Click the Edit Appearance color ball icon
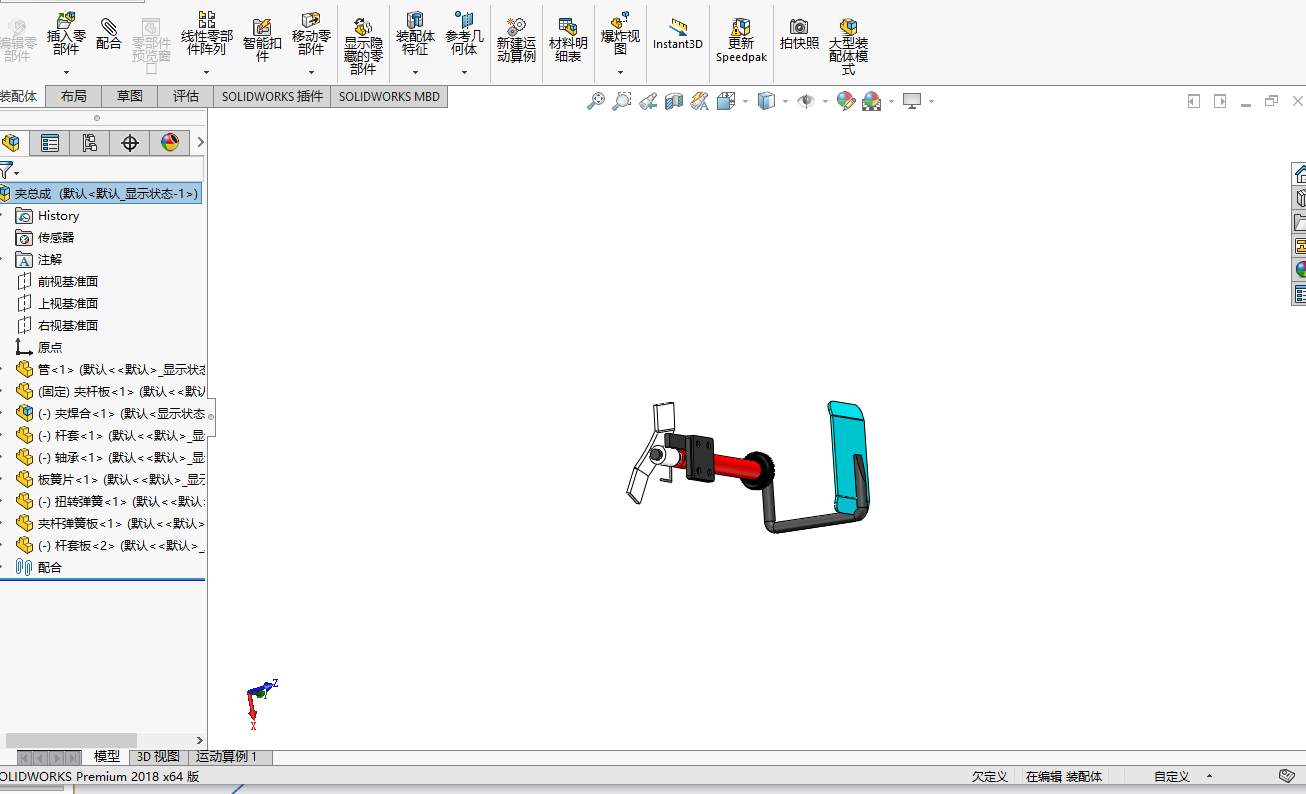 click(x=846, y=101)
